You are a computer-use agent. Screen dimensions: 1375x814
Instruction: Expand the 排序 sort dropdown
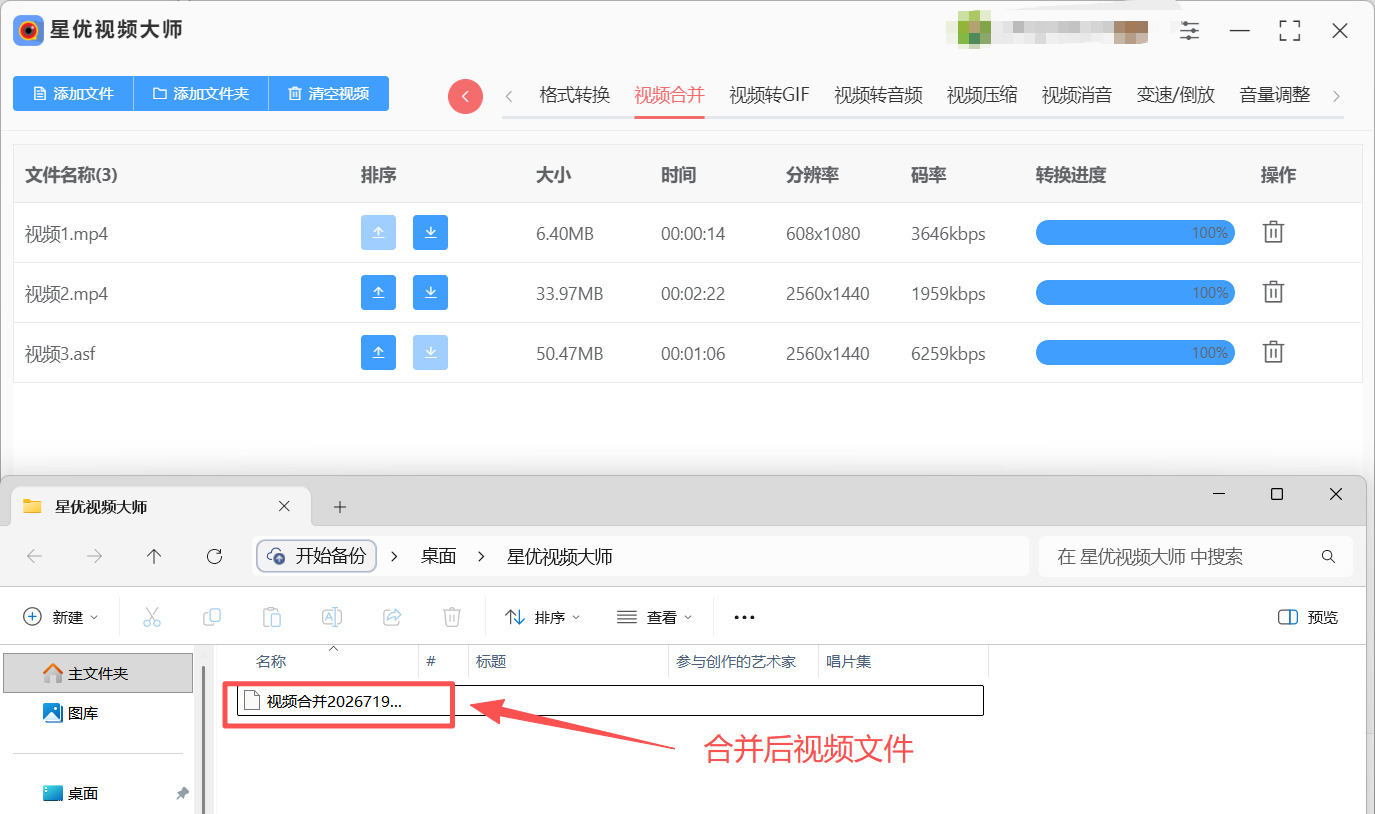(543, 617)
